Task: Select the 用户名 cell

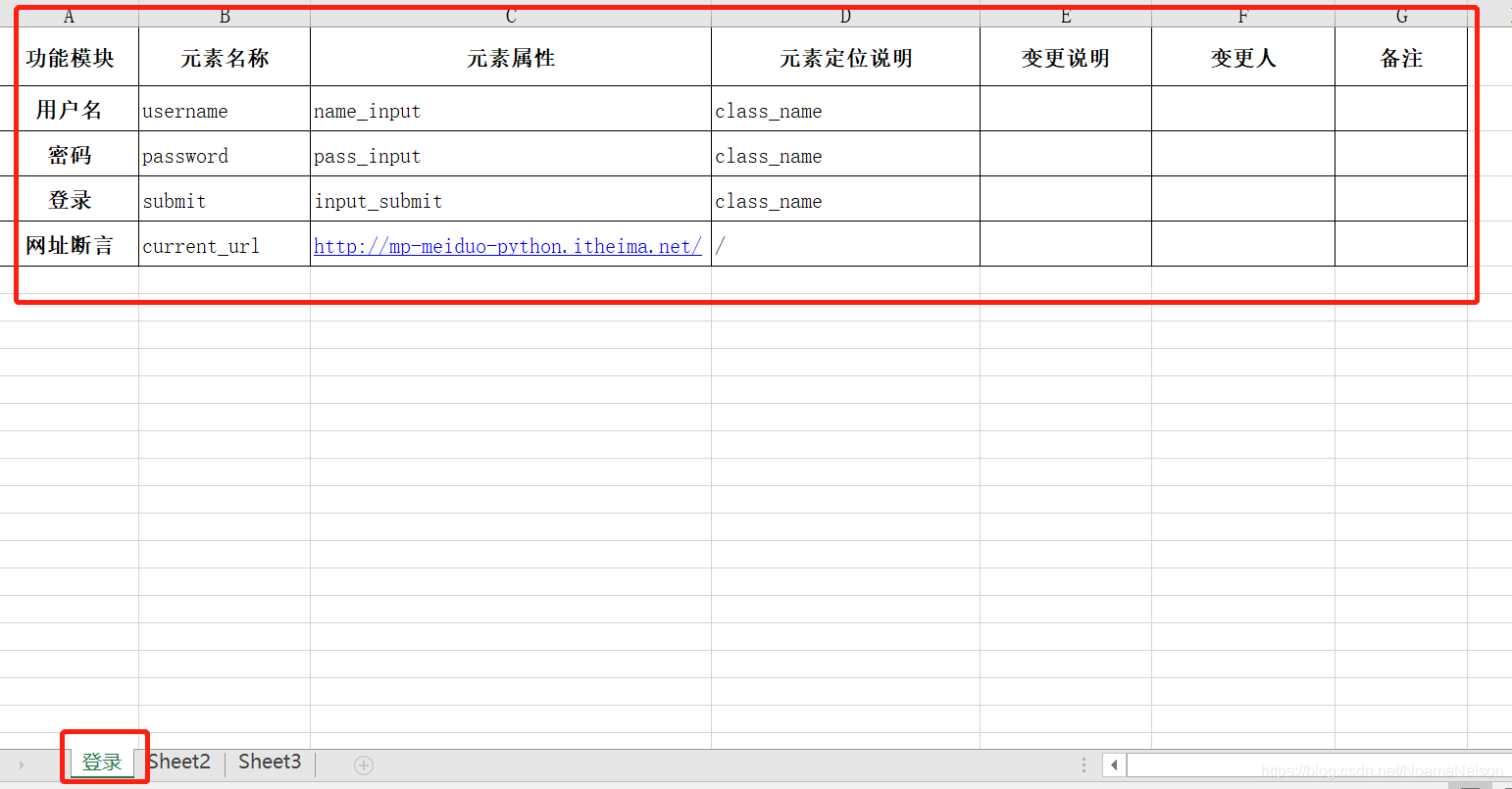Action: coord(70,109)
